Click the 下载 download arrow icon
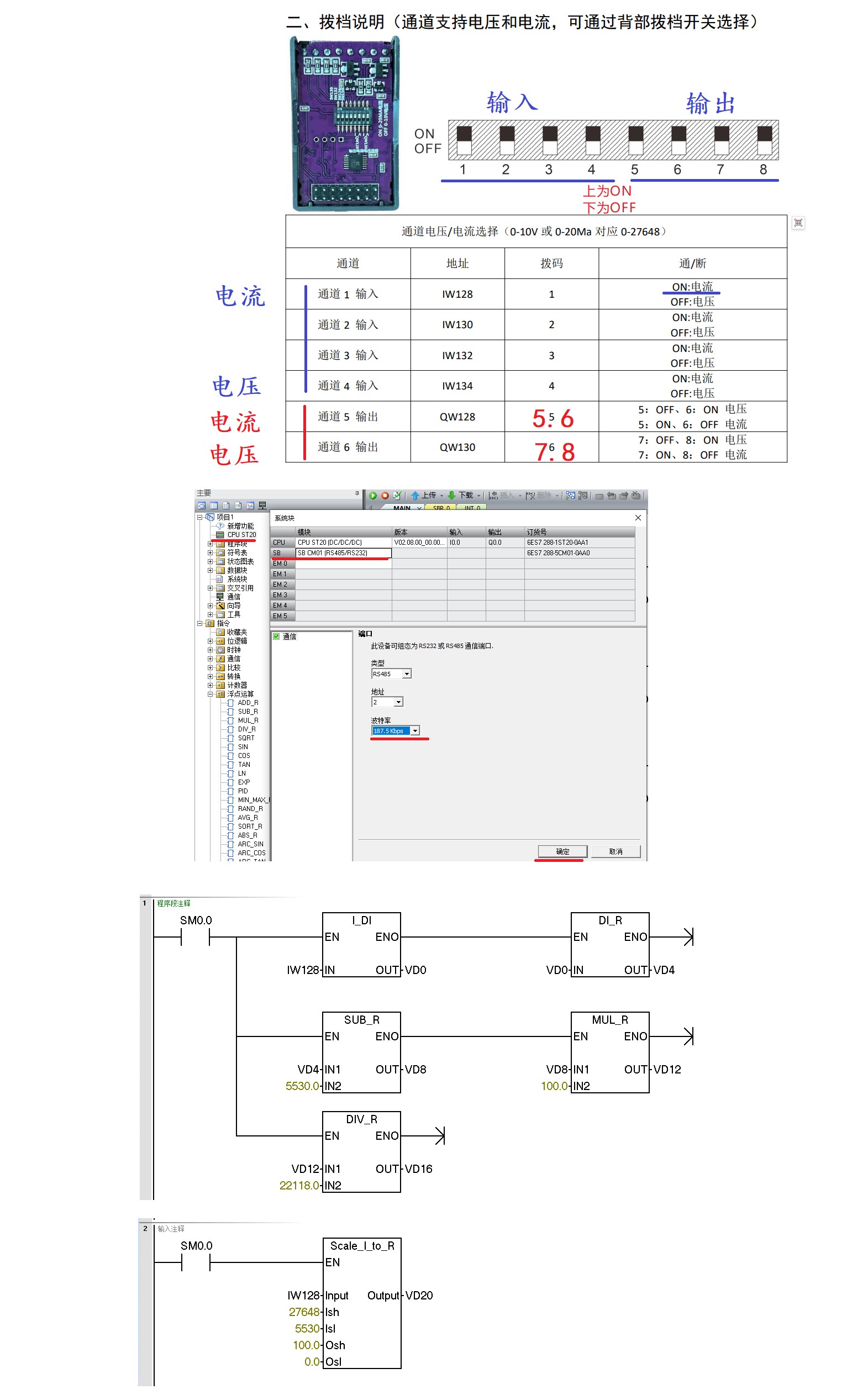This screenshot has height=1400, width=847. 451,496
